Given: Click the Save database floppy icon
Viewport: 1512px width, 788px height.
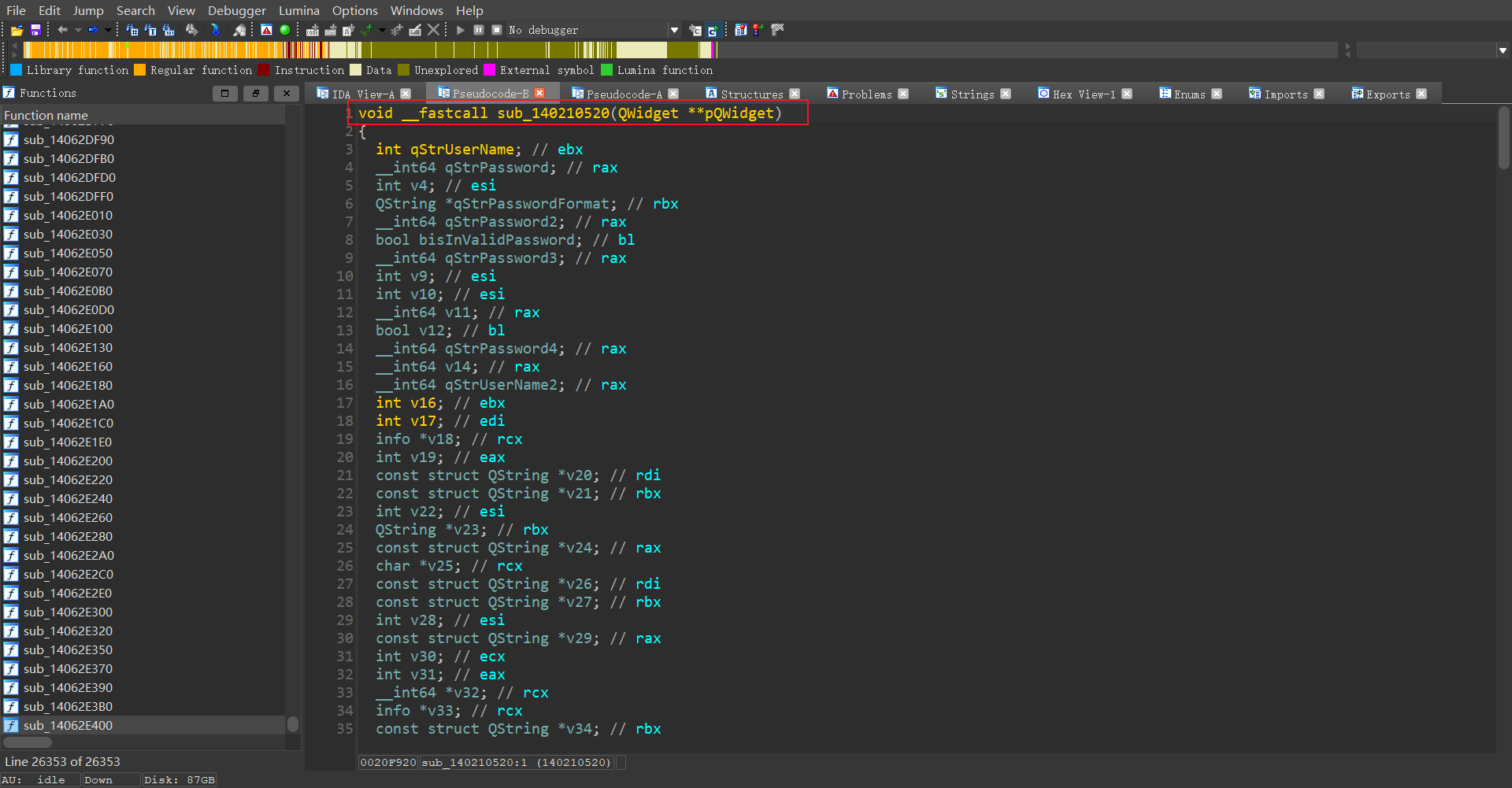Looking at the screenshot, I should pos(35,30).
